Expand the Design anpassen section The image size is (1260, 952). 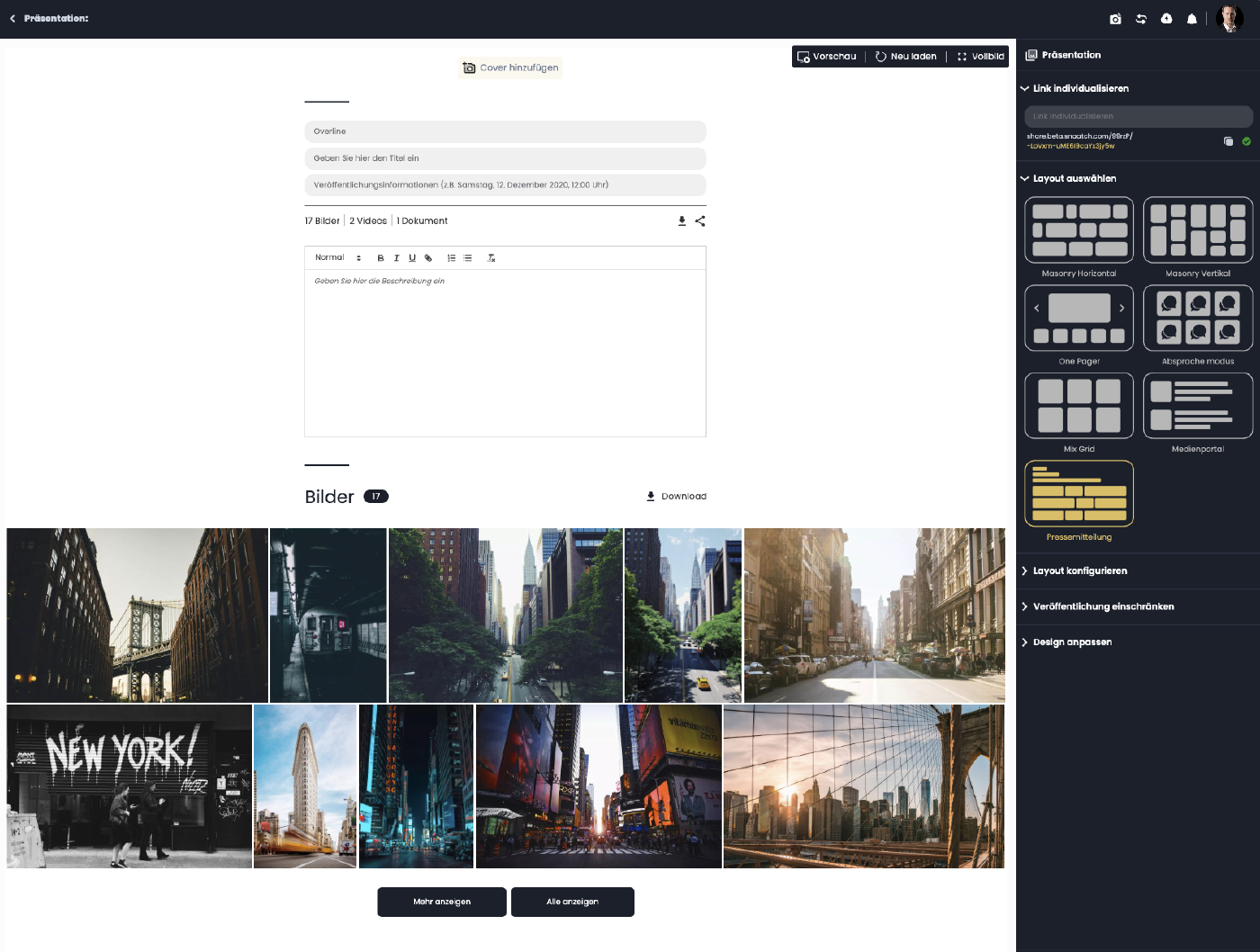1072,642
